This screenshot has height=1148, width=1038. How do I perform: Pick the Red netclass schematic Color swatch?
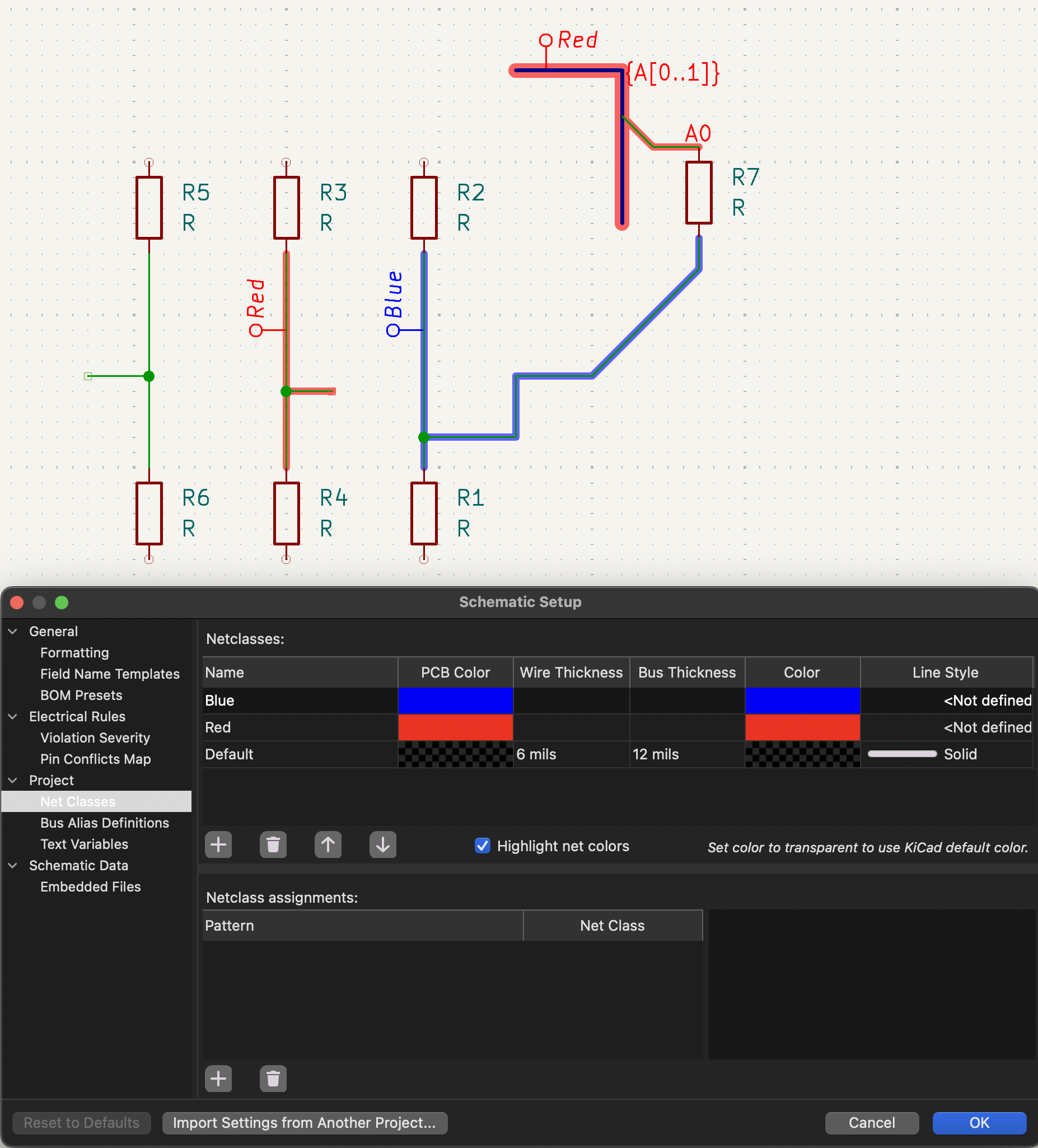pyautogui.click(x=802, y=727)
